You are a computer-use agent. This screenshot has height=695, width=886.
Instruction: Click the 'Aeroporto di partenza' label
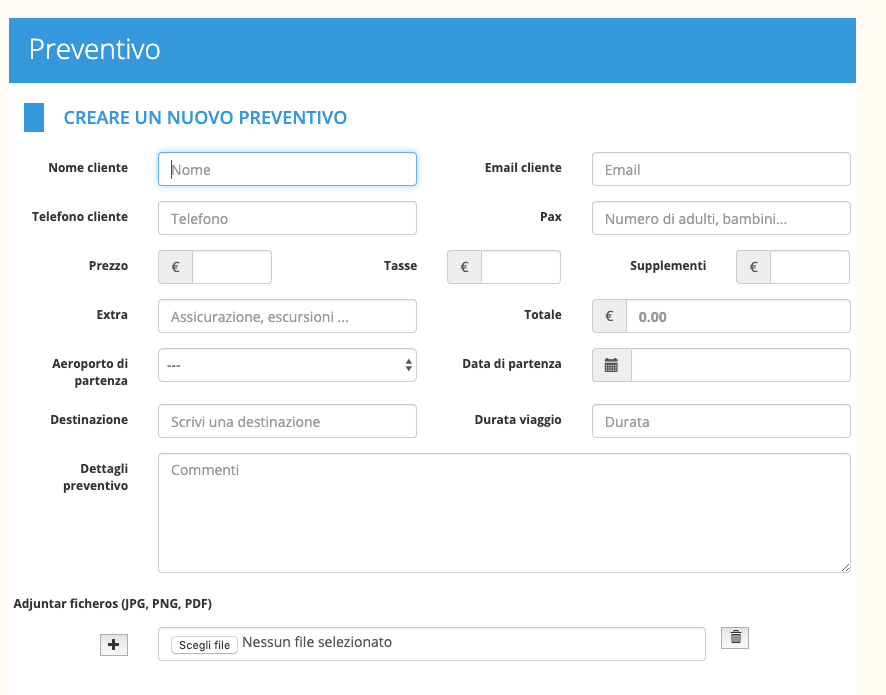tap(90, 372)
